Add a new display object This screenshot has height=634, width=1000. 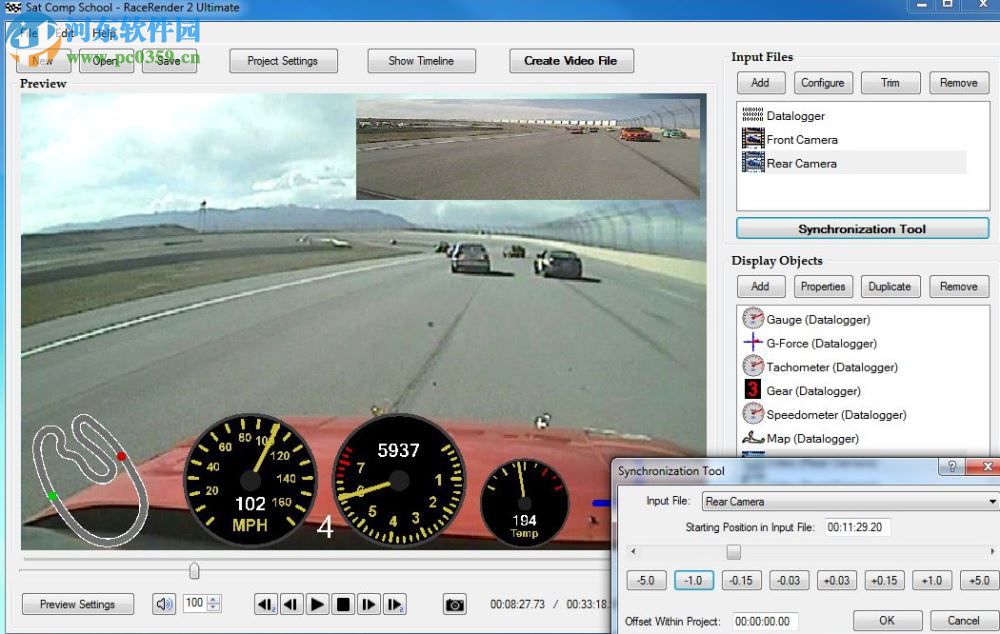pyautogui.click(x=760, y=286)
